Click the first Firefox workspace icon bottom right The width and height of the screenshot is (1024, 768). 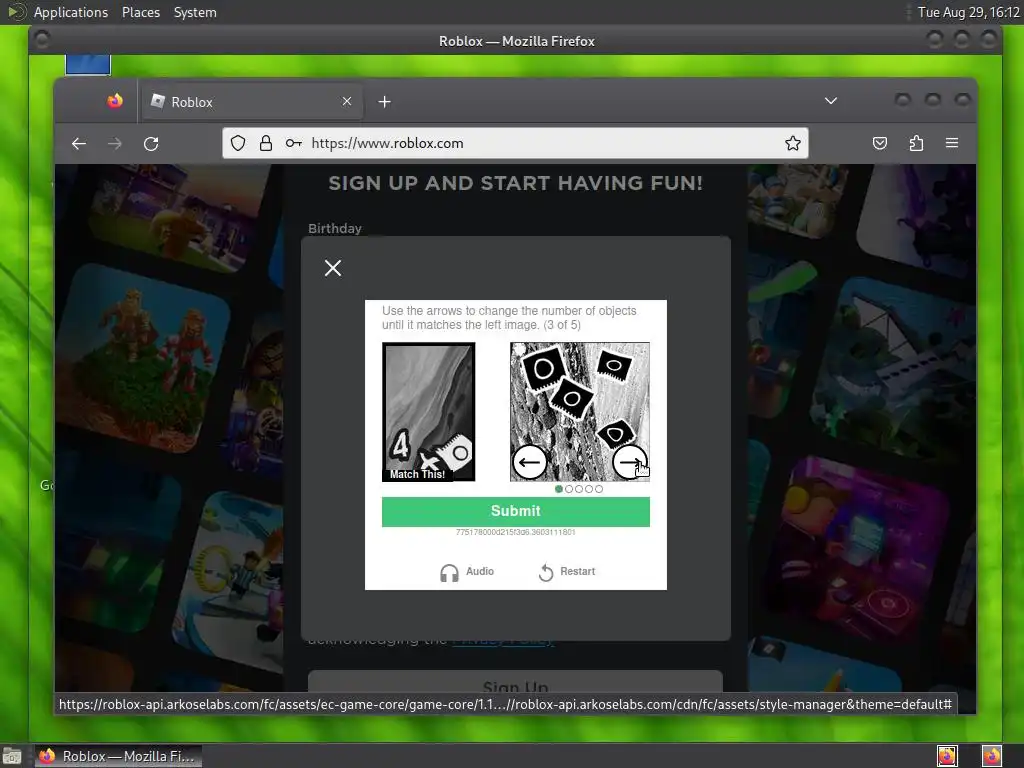947,756
